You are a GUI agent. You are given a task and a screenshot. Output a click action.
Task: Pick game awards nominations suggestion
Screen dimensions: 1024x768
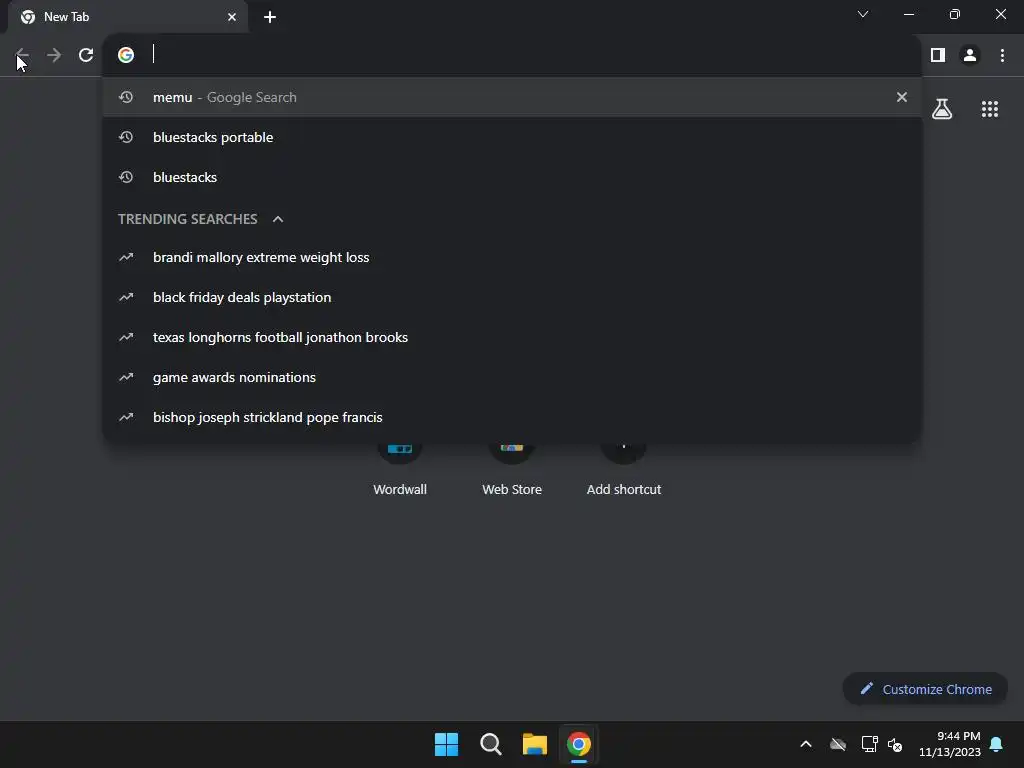click(512, 377)
